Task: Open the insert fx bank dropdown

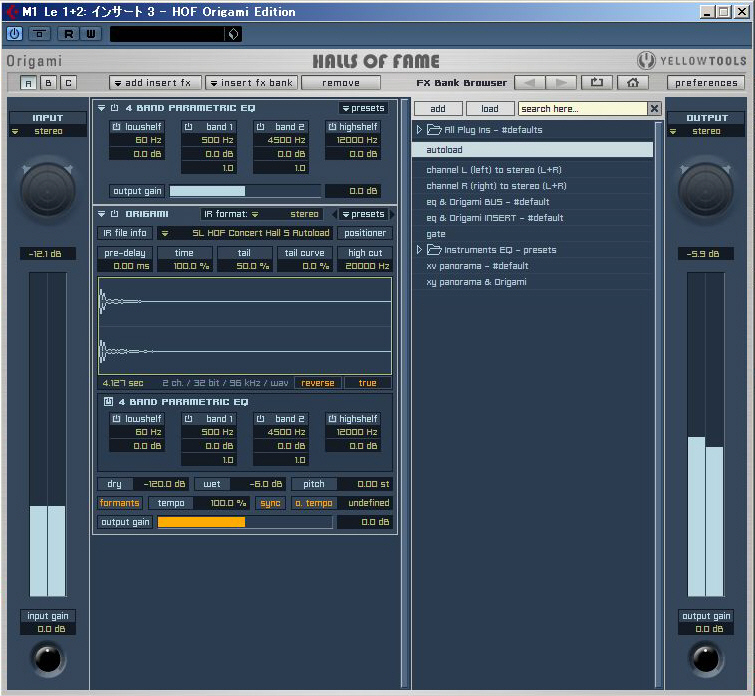Action: click(x=251, y=83)
